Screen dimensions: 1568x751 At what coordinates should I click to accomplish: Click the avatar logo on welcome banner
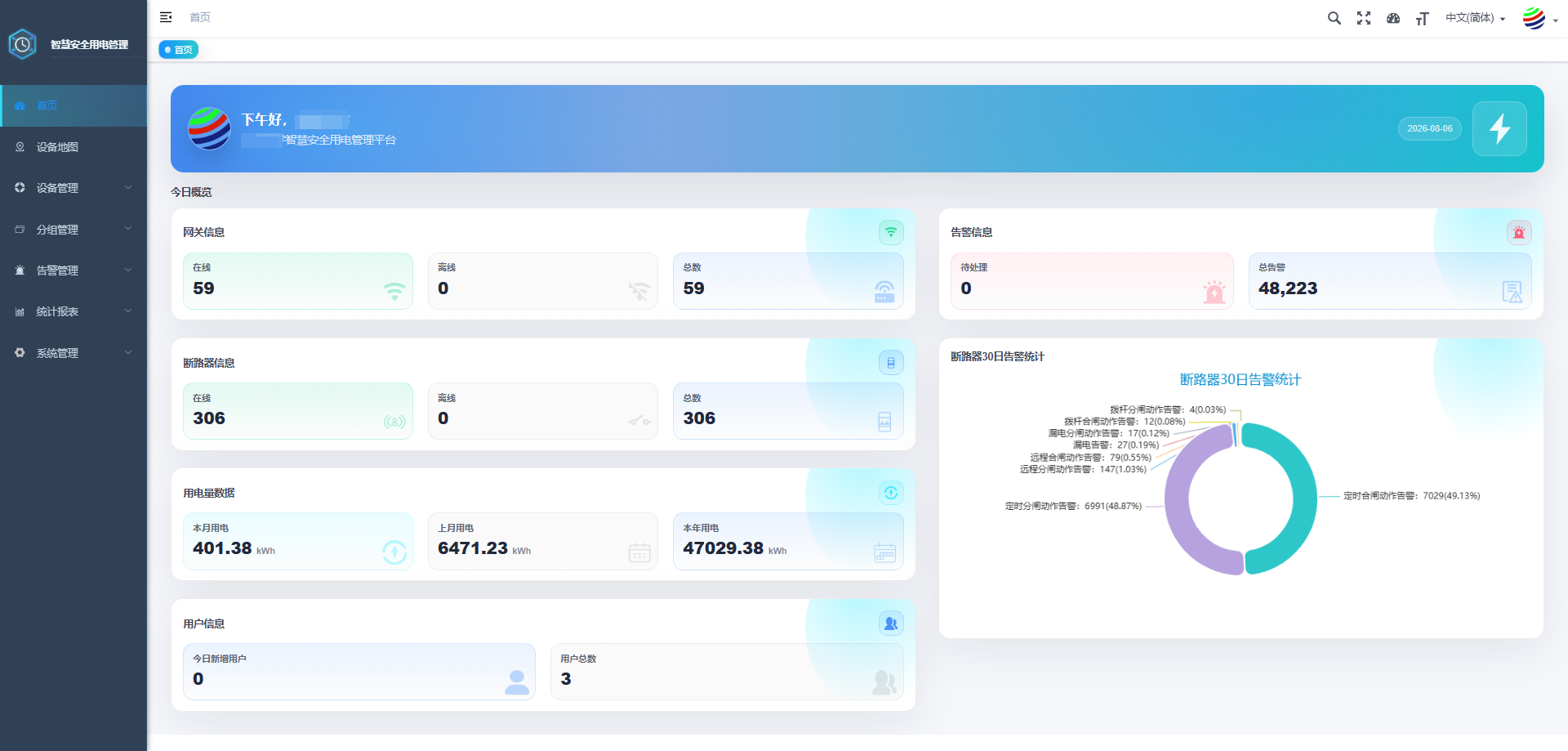click(209, 128)
